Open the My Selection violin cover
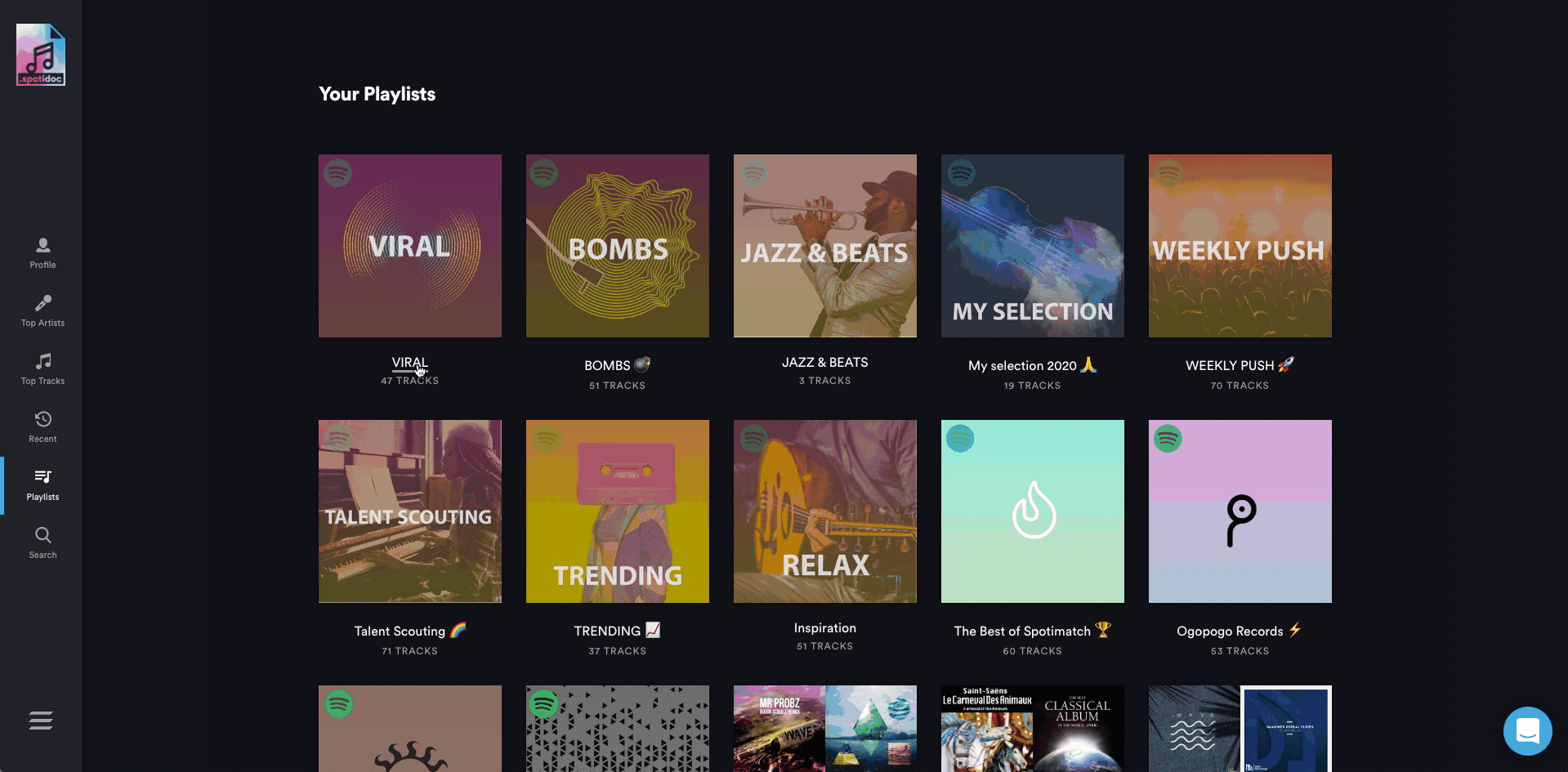This screenshot has width=1568, height=772. click(1033, 246)
